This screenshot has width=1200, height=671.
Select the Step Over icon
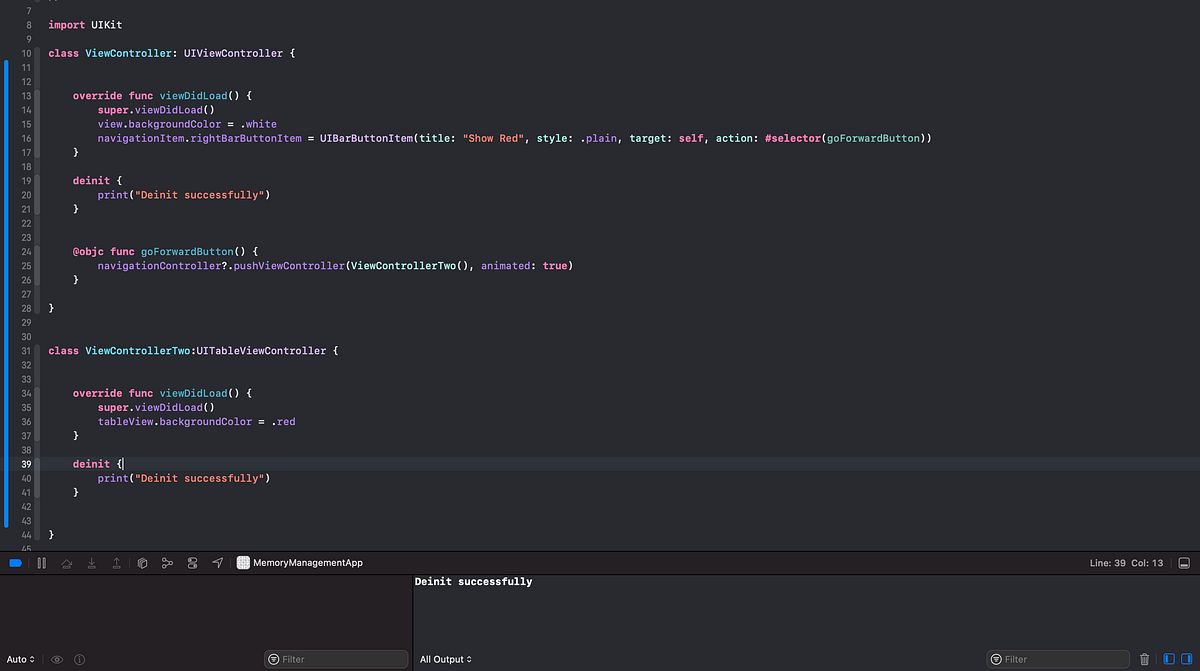[67, 562]
